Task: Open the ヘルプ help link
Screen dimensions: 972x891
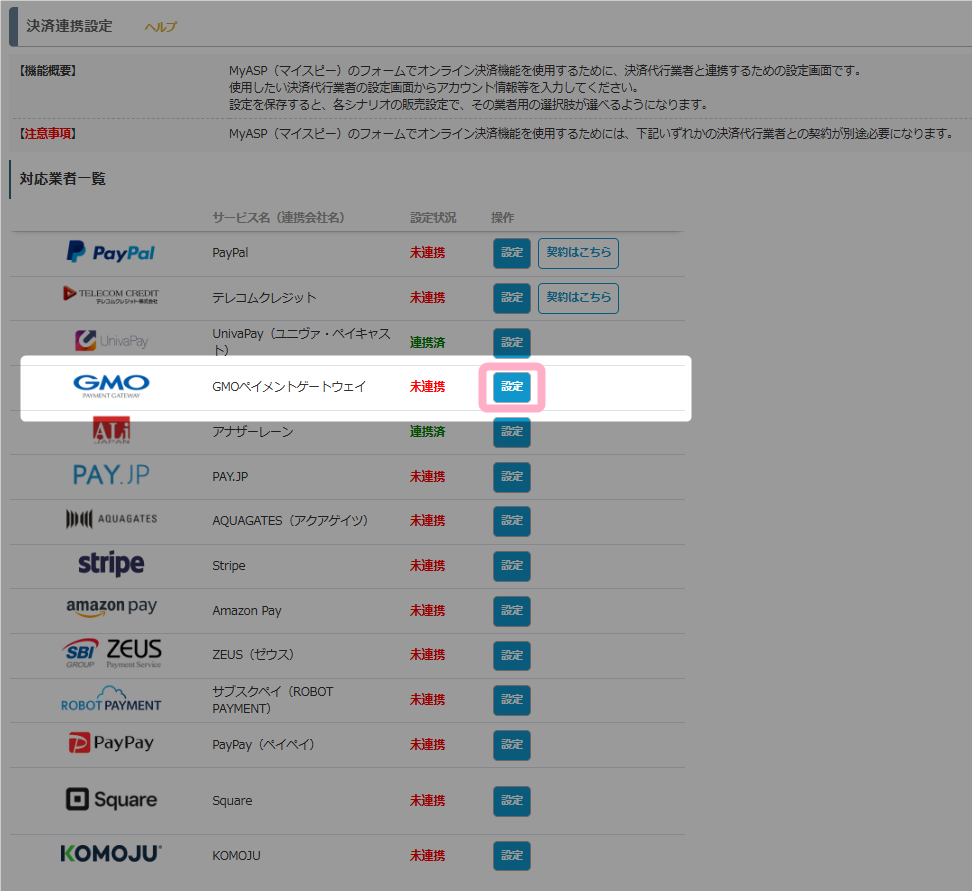Action: (x=160, y=27)
